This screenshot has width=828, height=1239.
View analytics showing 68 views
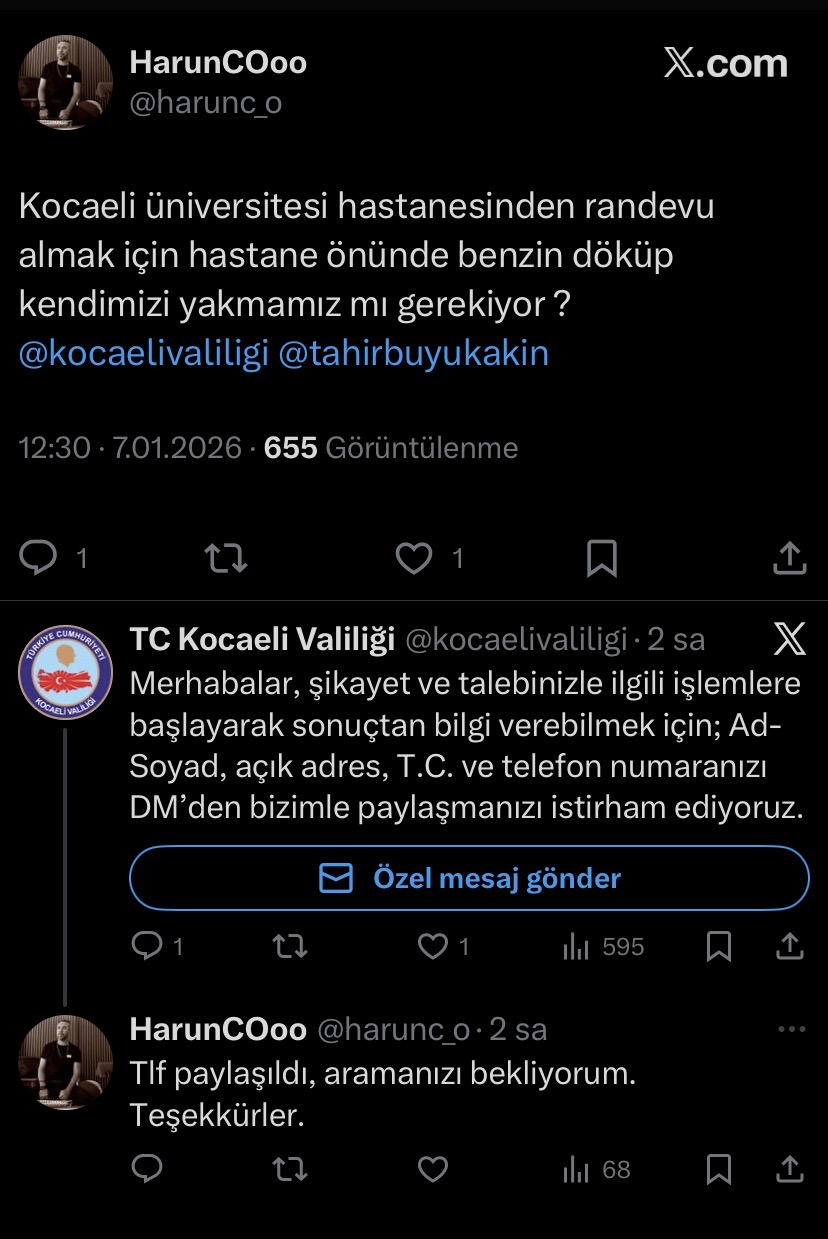point(597,1169)
